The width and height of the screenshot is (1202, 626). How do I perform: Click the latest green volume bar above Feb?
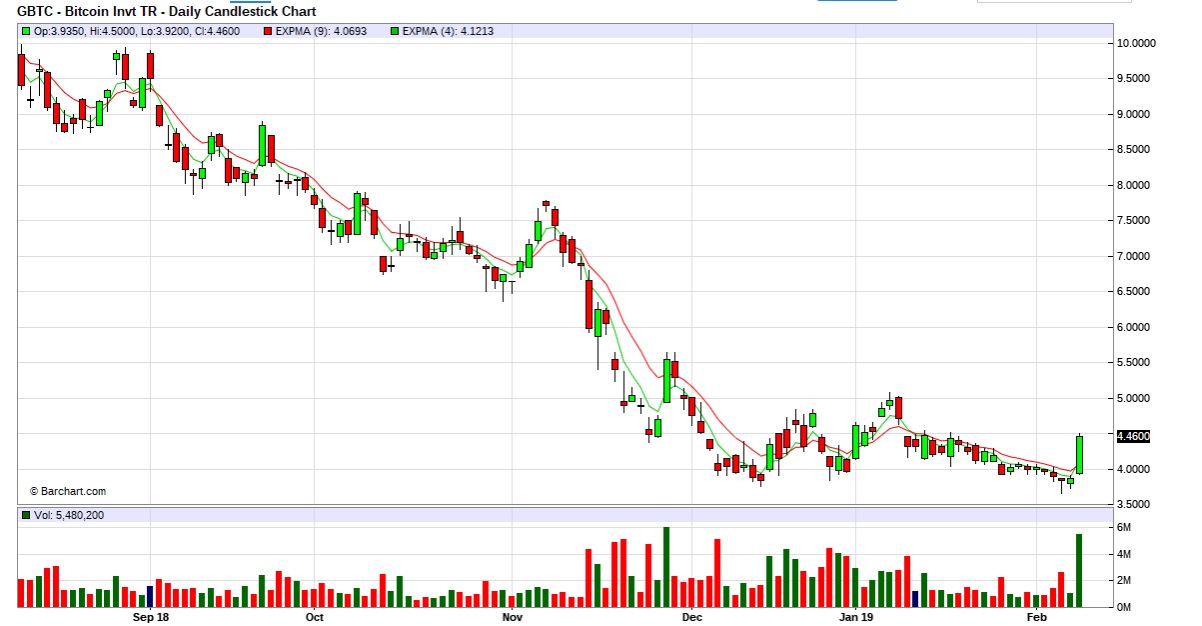(x=1079, y=570)
